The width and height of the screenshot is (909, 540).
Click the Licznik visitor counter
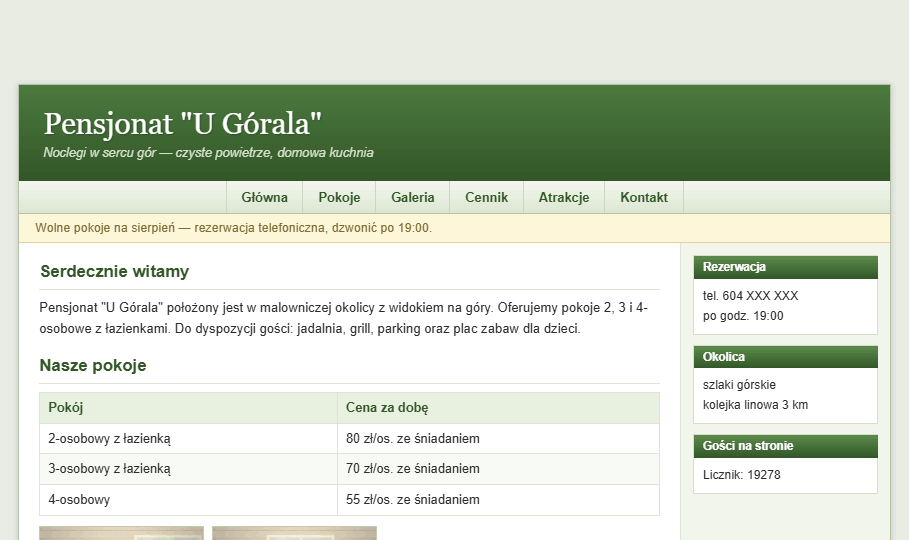pyautogui.click(x=741, y=475)
